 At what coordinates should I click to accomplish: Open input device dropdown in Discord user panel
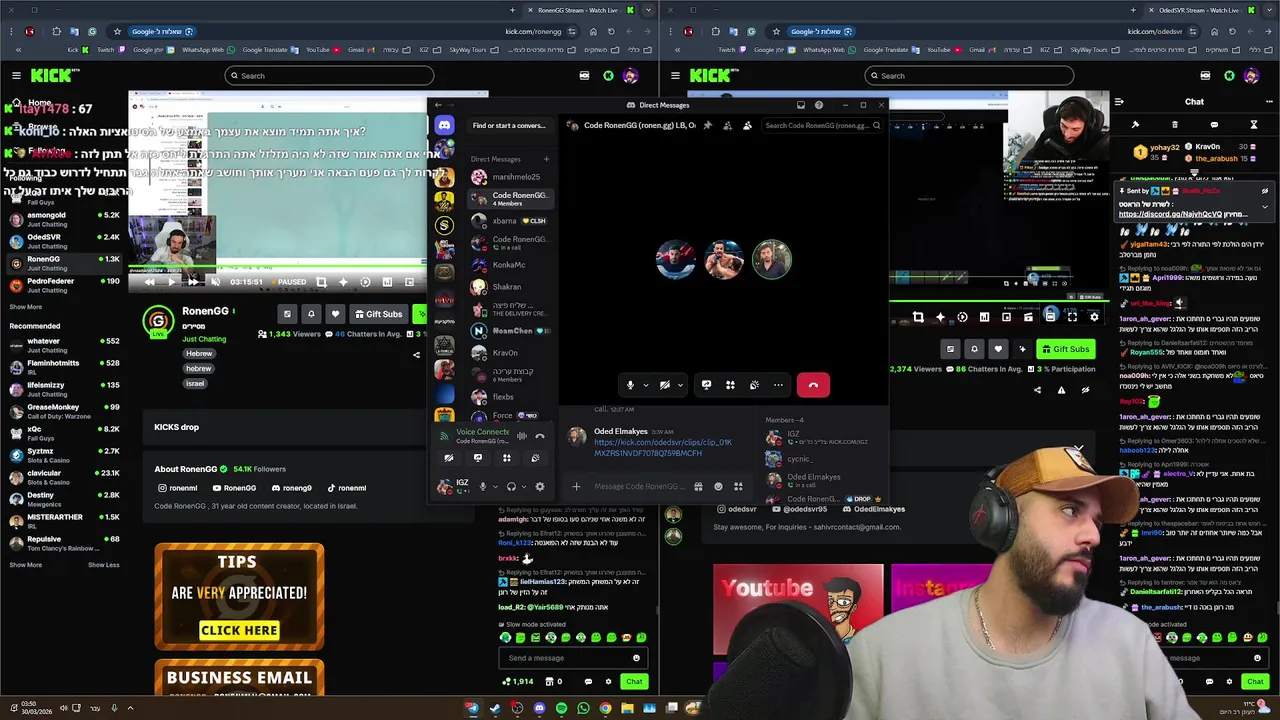tap(494, 487)
